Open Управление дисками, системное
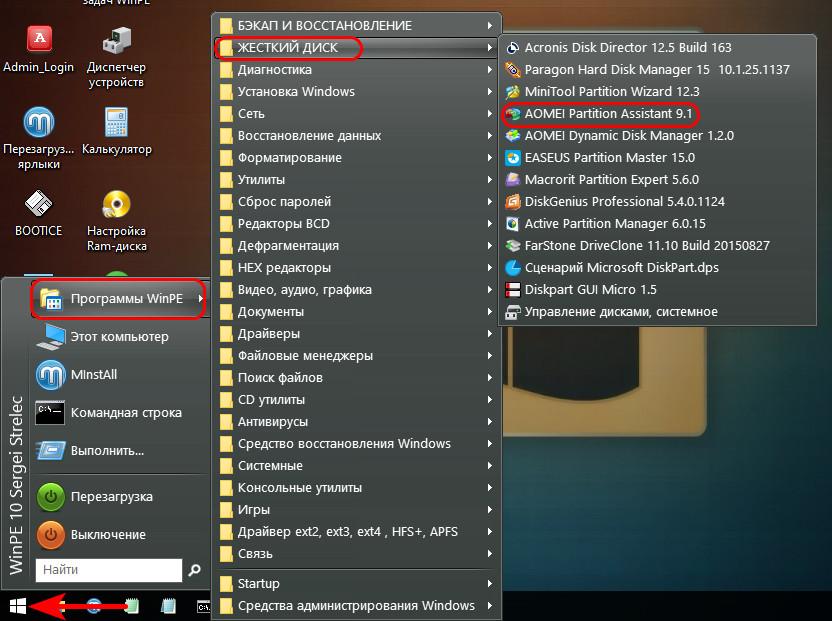 tap(657, 312)
